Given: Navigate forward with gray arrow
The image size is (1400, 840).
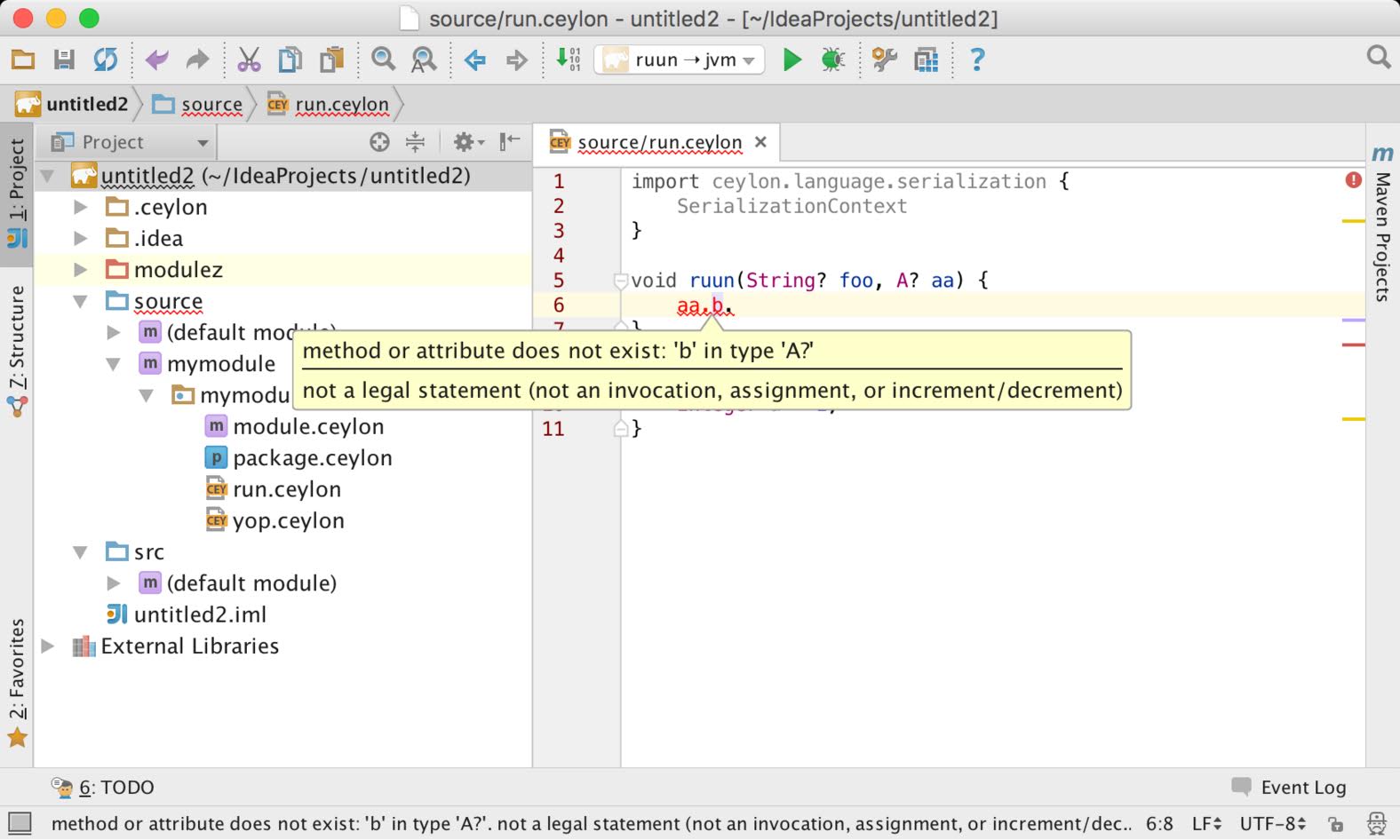Looking at the screenshot, I should coord(516,60).
